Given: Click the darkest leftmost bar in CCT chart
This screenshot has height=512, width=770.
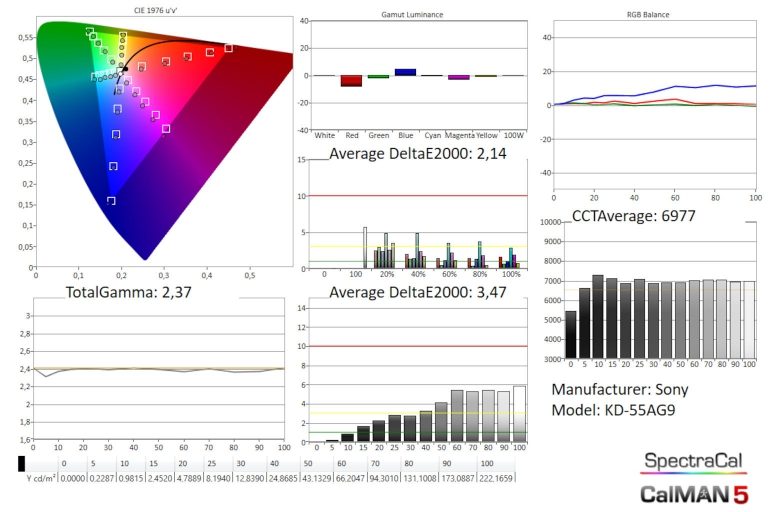Looking at the screenshot, I should click(x=570, y=335).
